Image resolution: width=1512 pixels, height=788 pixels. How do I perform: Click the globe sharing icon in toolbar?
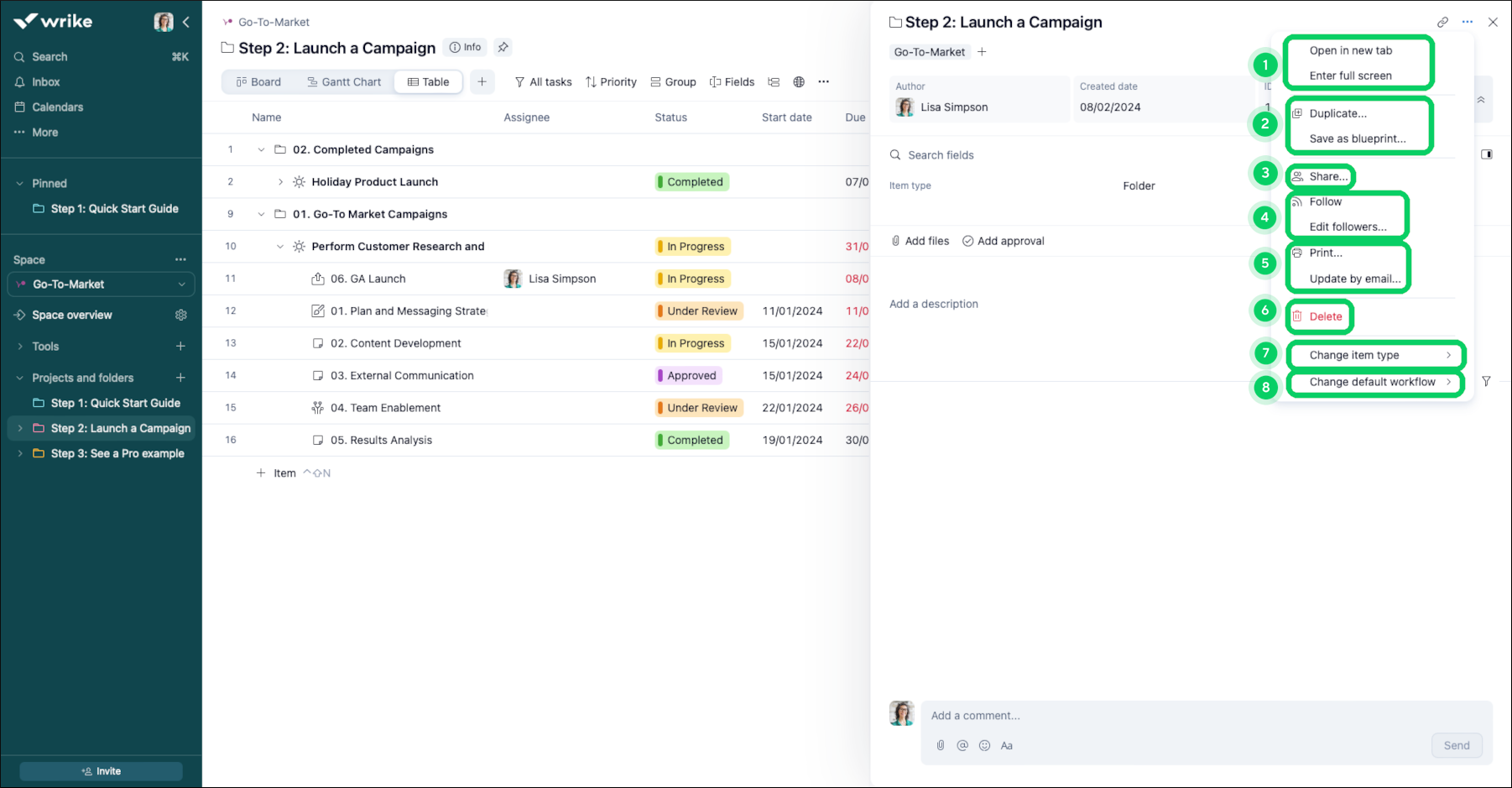pyautogui.click(x=797, y=81)
